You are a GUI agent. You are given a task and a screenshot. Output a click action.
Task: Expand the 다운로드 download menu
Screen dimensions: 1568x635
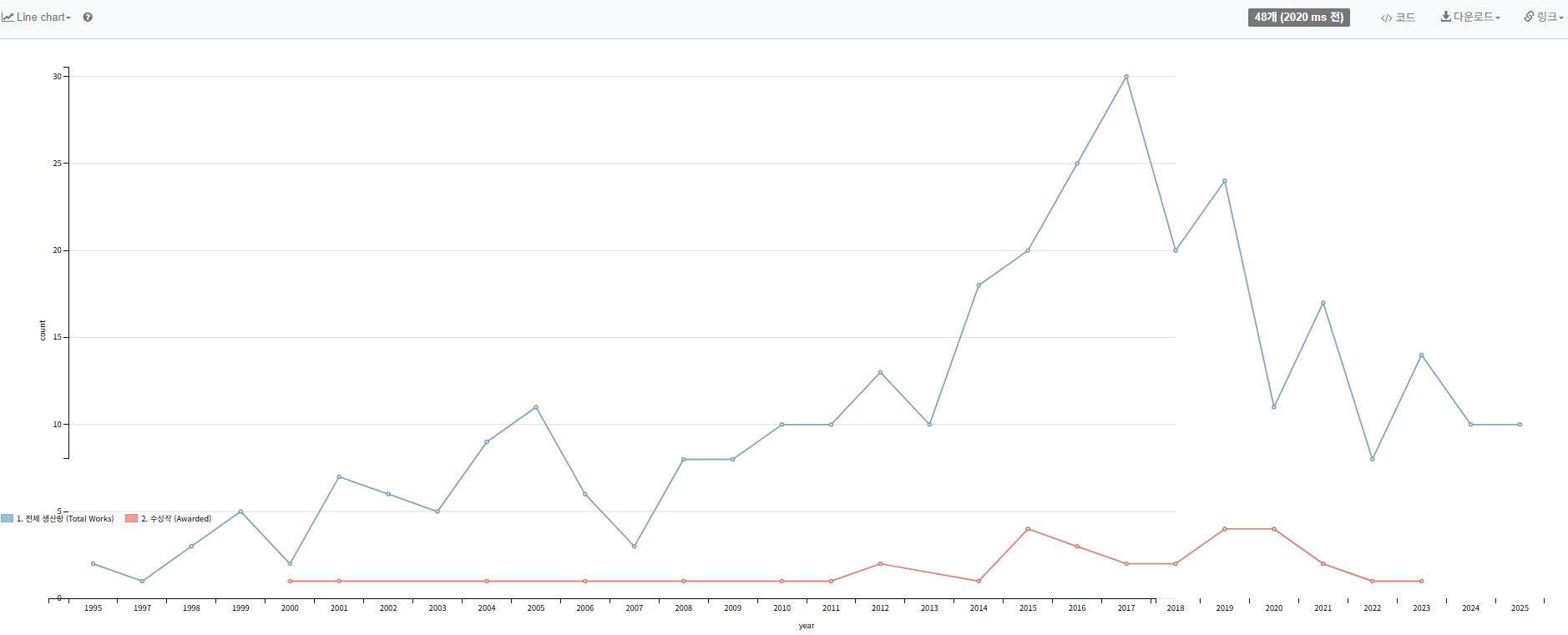[1470, 17]
